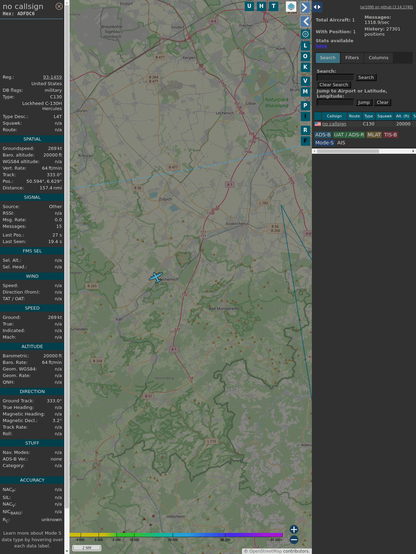This screenshot has width=416, height=554.
Task: Click the L map button
Action: click(x=305, y=45)
